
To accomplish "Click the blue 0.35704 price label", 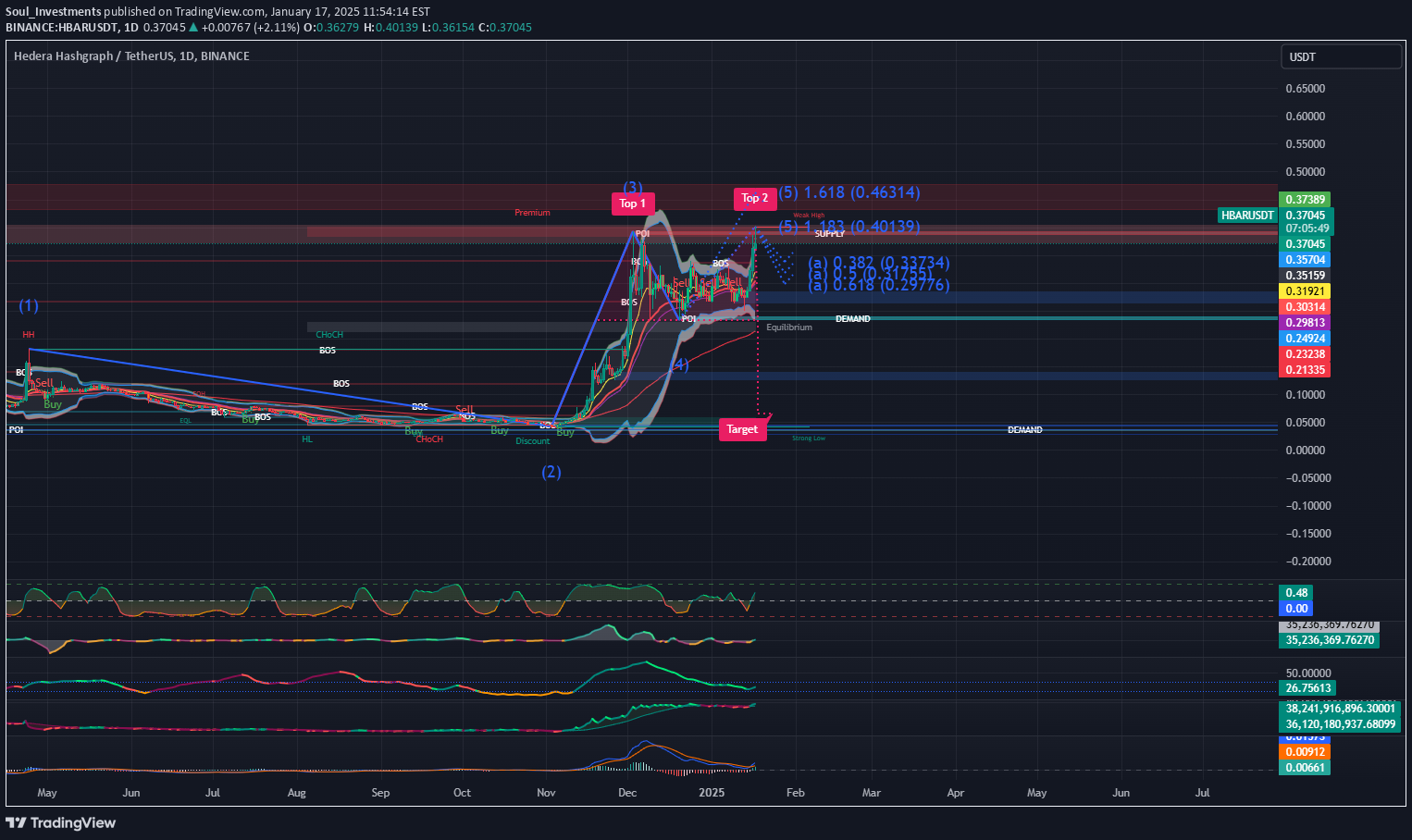I will [x=1305, y=260].
